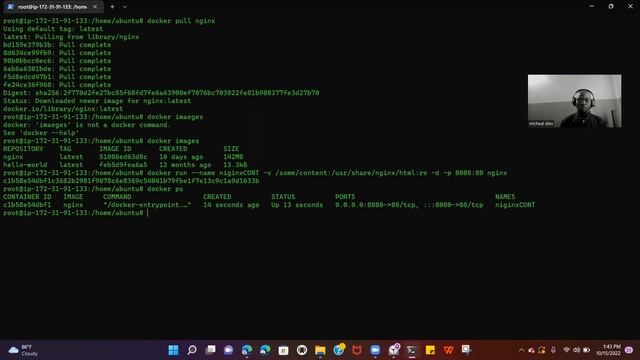Image resolution: width=640 pixels, height=360 pixels.
Task: Open WPS Office from taskbar
Action: click(448, 350)
